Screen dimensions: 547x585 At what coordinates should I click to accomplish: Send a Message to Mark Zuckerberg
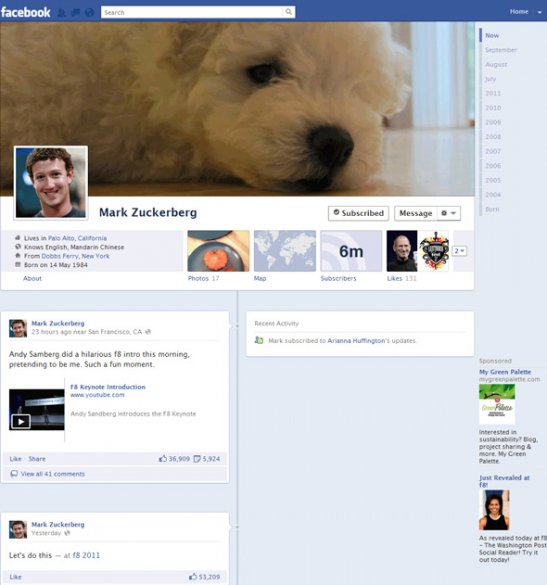(416, 213)
